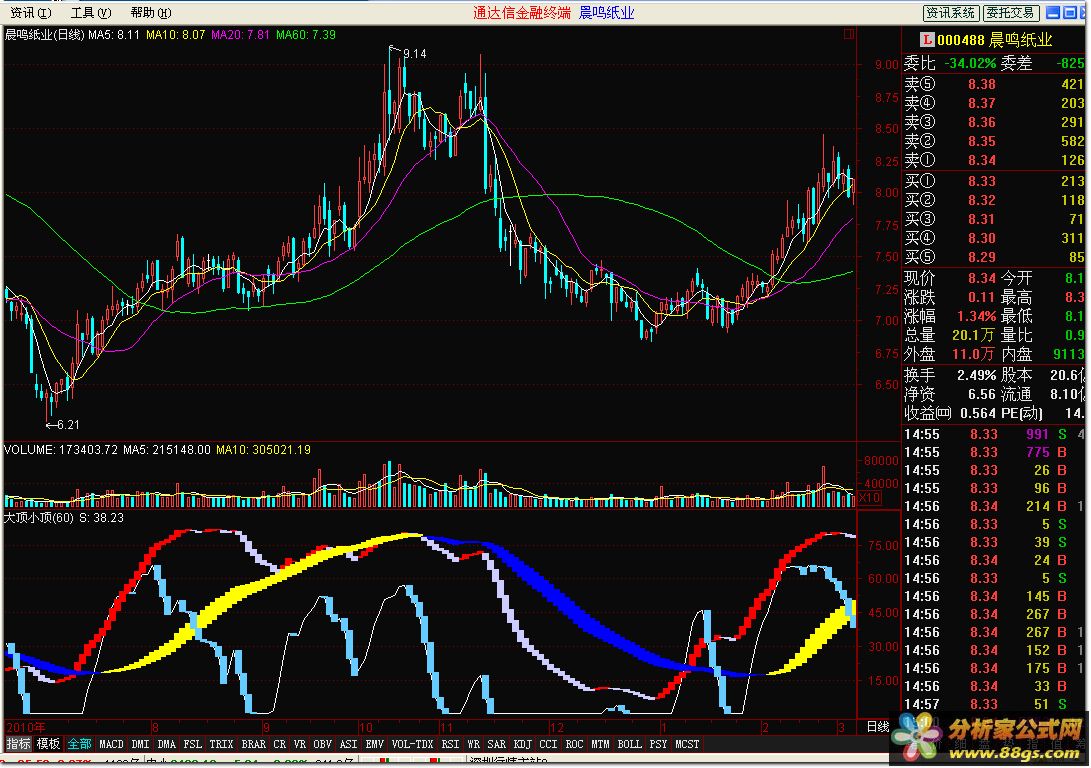Switch indicator to RSI
The height and width of the screenshot is (768, 1091).
[450, 744]
